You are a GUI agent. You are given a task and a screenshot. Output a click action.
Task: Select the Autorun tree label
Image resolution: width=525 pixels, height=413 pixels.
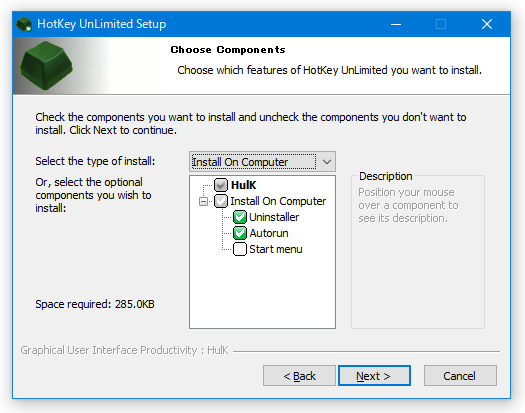[269, 233]
